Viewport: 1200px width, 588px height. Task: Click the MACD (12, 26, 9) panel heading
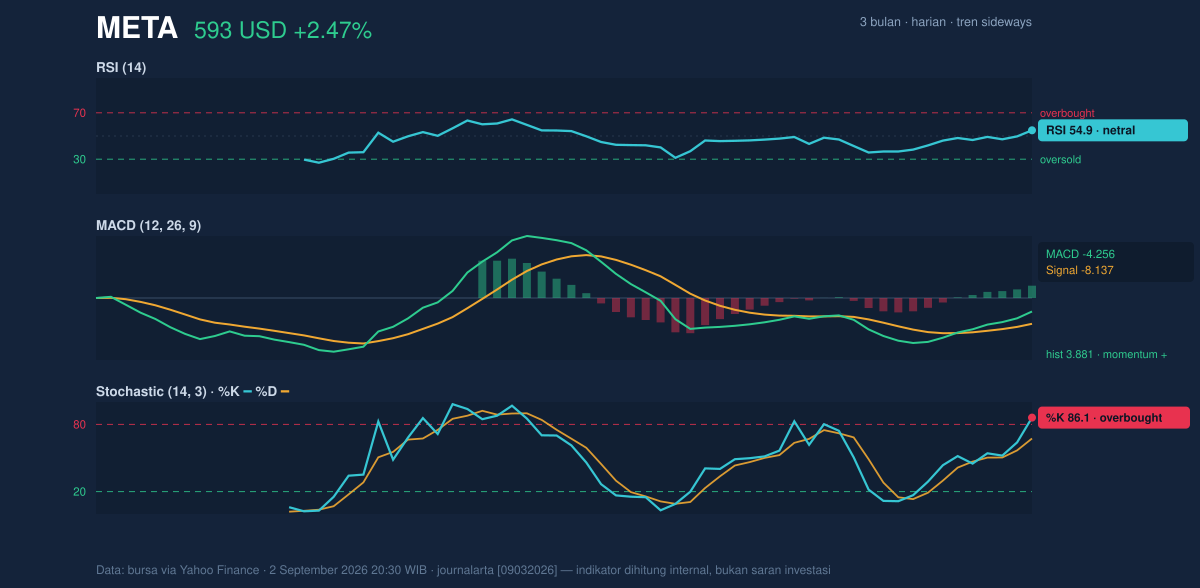148,225
